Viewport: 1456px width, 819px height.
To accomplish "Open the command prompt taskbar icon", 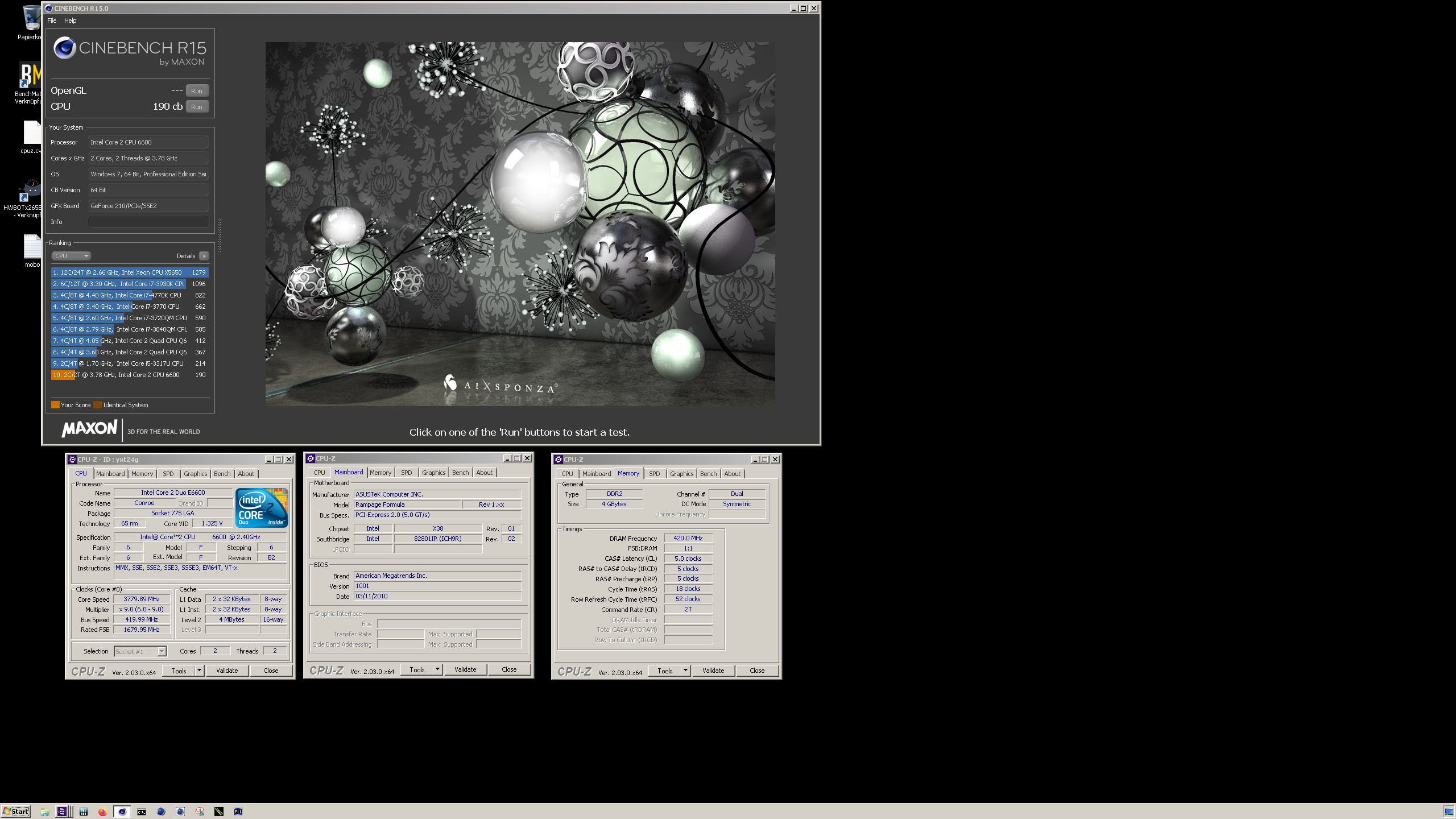I will [142, 812].
